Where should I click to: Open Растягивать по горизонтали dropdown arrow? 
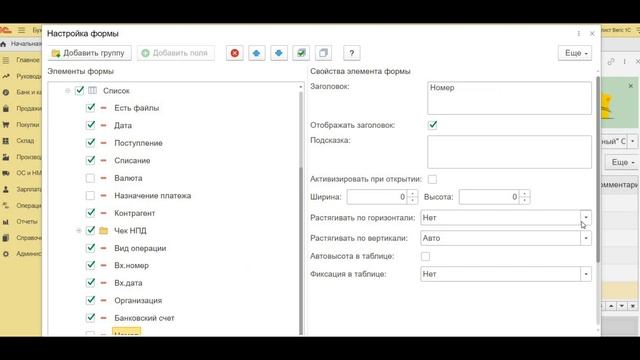586,218
